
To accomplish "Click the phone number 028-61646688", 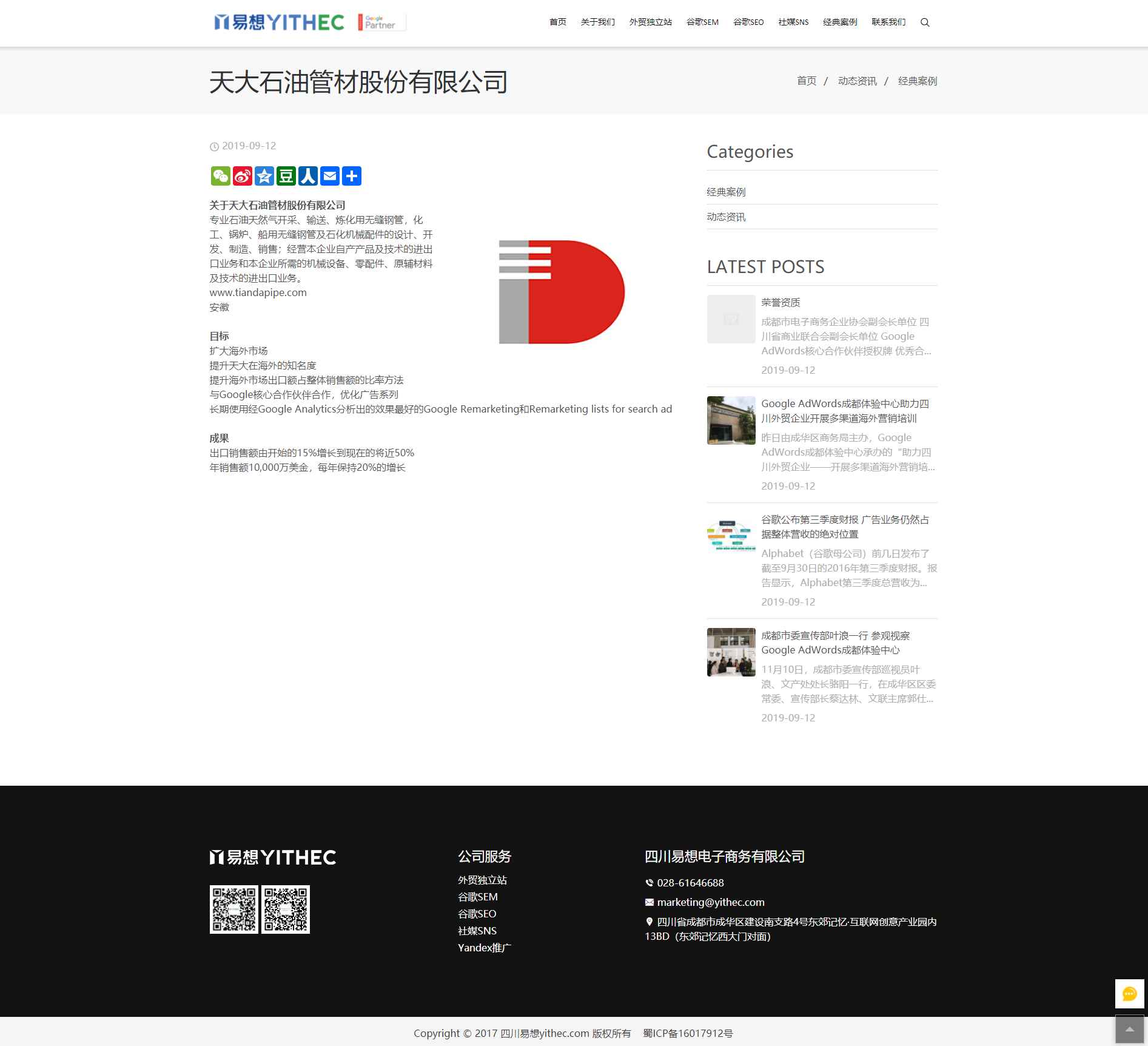I will 690,883.
